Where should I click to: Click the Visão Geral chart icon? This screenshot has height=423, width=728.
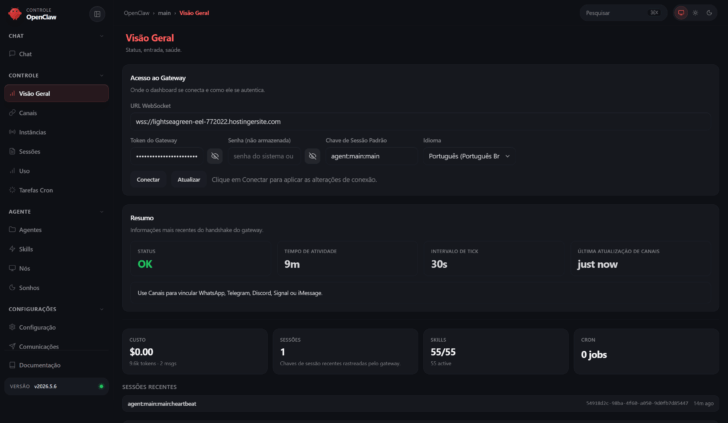12,93
